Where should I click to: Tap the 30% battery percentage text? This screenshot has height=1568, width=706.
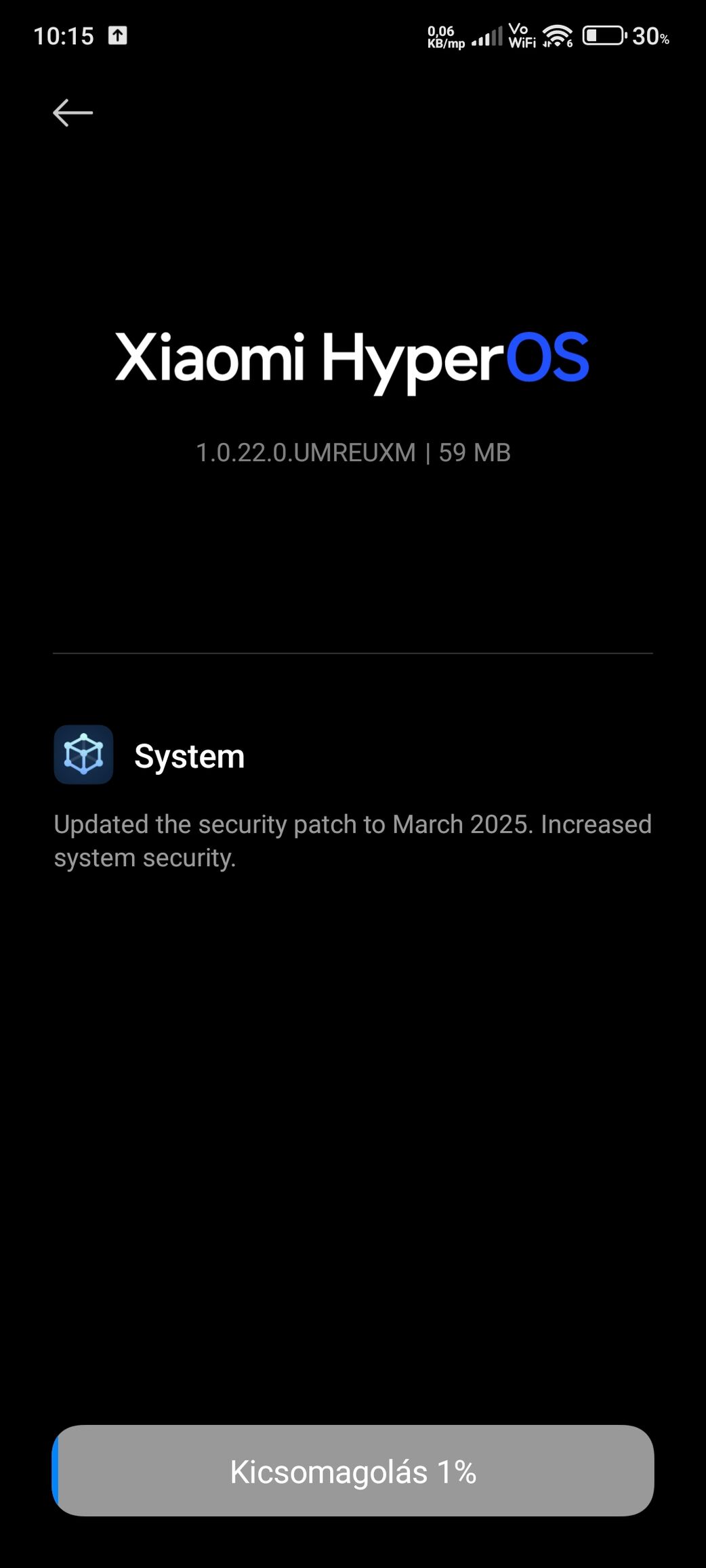[650, 37]
